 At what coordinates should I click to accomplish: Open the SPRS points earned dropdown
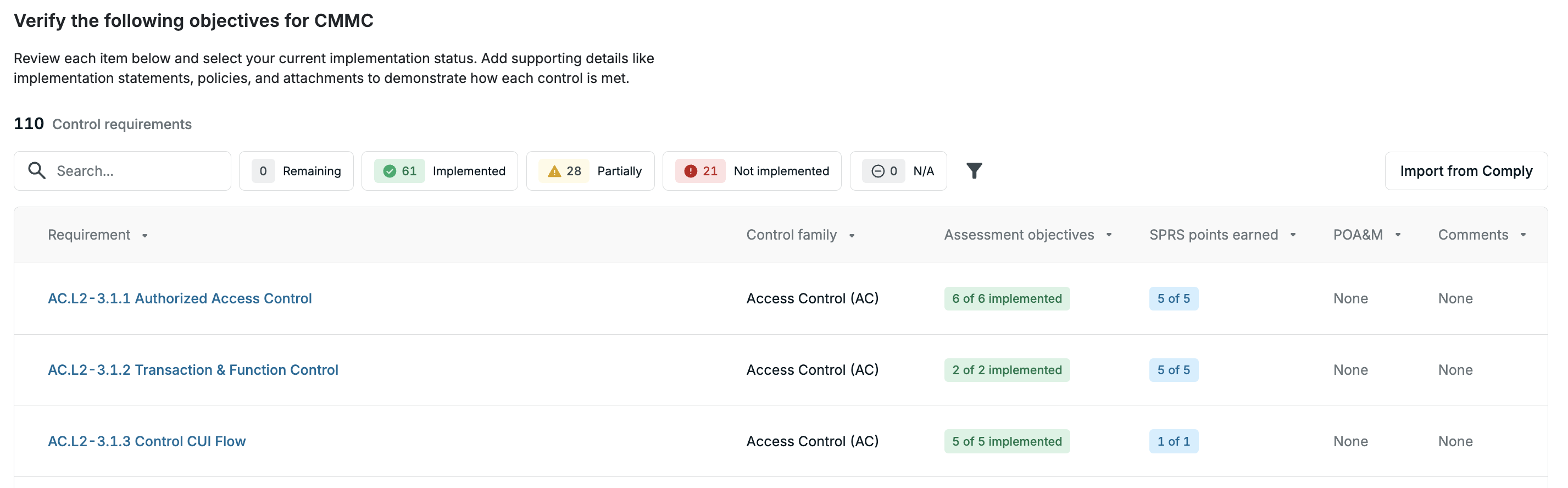point(1293,235)
